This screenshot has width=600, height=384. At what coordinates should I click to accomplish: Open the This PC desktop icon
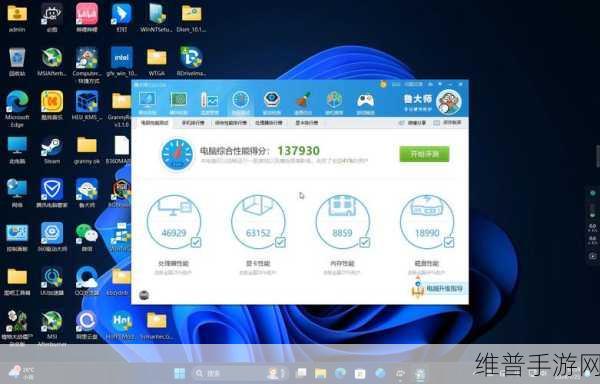click(17, 150)
